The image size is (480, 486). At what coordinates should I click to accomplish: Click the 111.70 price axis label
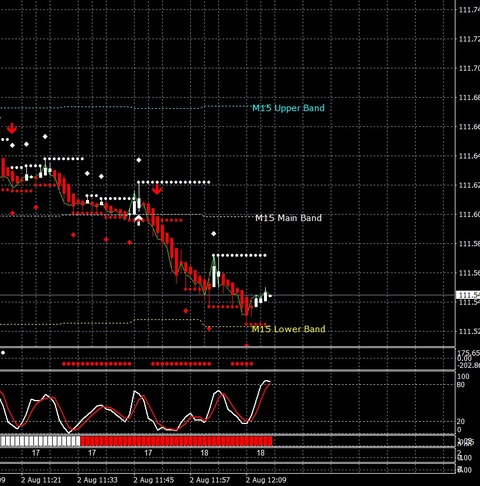pos(469,68)
